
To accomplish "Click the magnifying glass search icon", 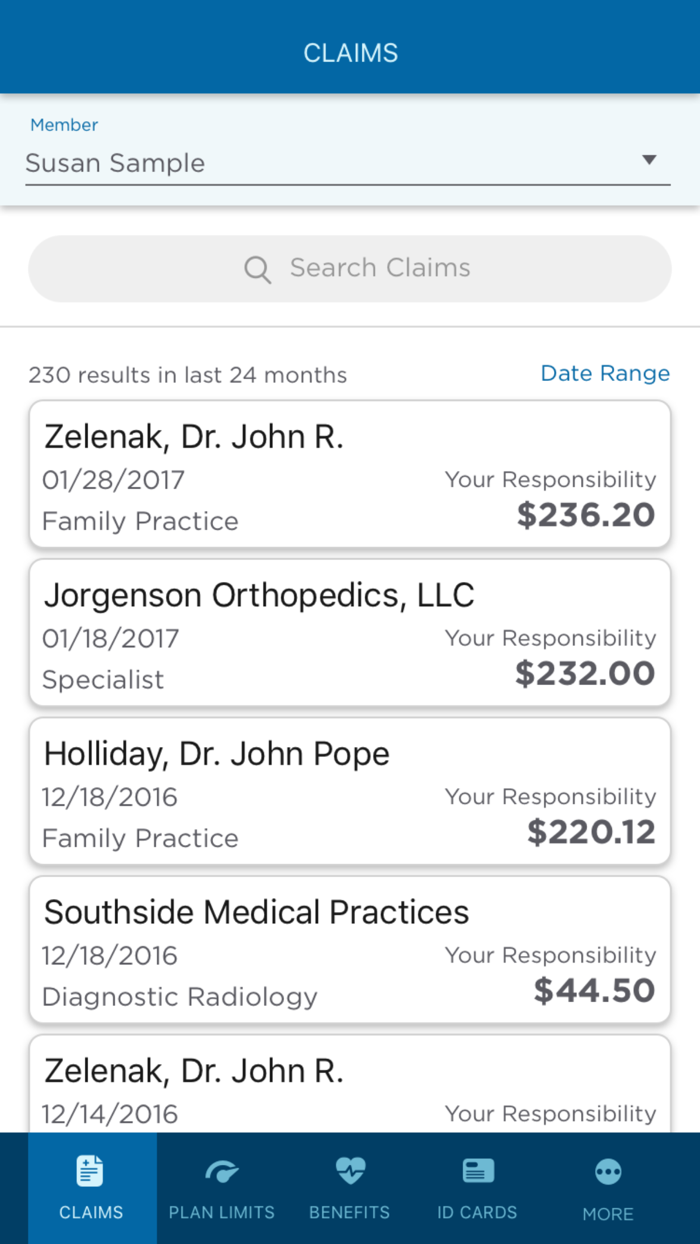I will 257,268.
